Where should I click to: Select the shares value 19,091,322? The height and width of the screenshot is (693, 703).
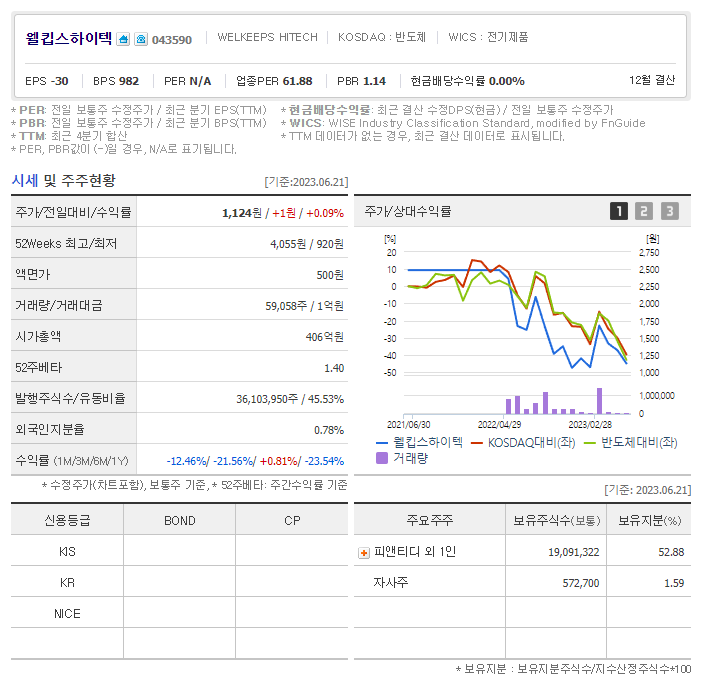(x=573, y=553)
